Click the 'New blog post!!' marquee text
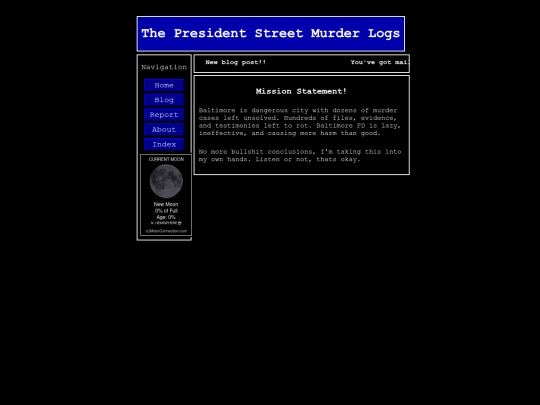This screenshot has width=540, height=405. pyautogui.click(x=236, y=62)
